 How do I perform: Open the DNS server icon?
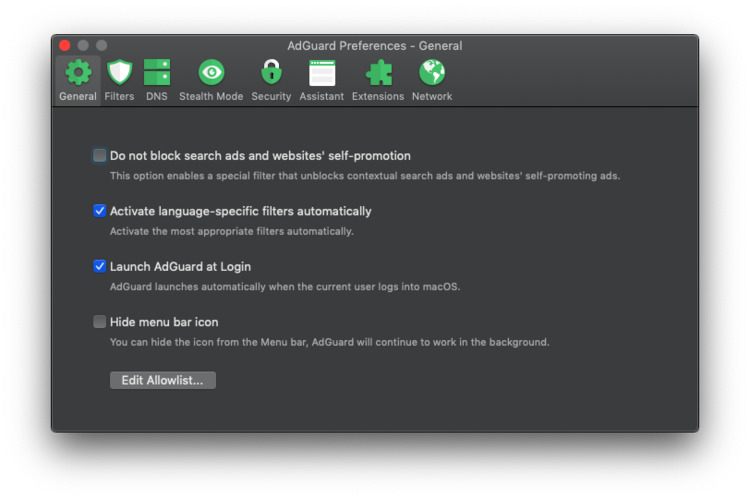tap(157, 72)
